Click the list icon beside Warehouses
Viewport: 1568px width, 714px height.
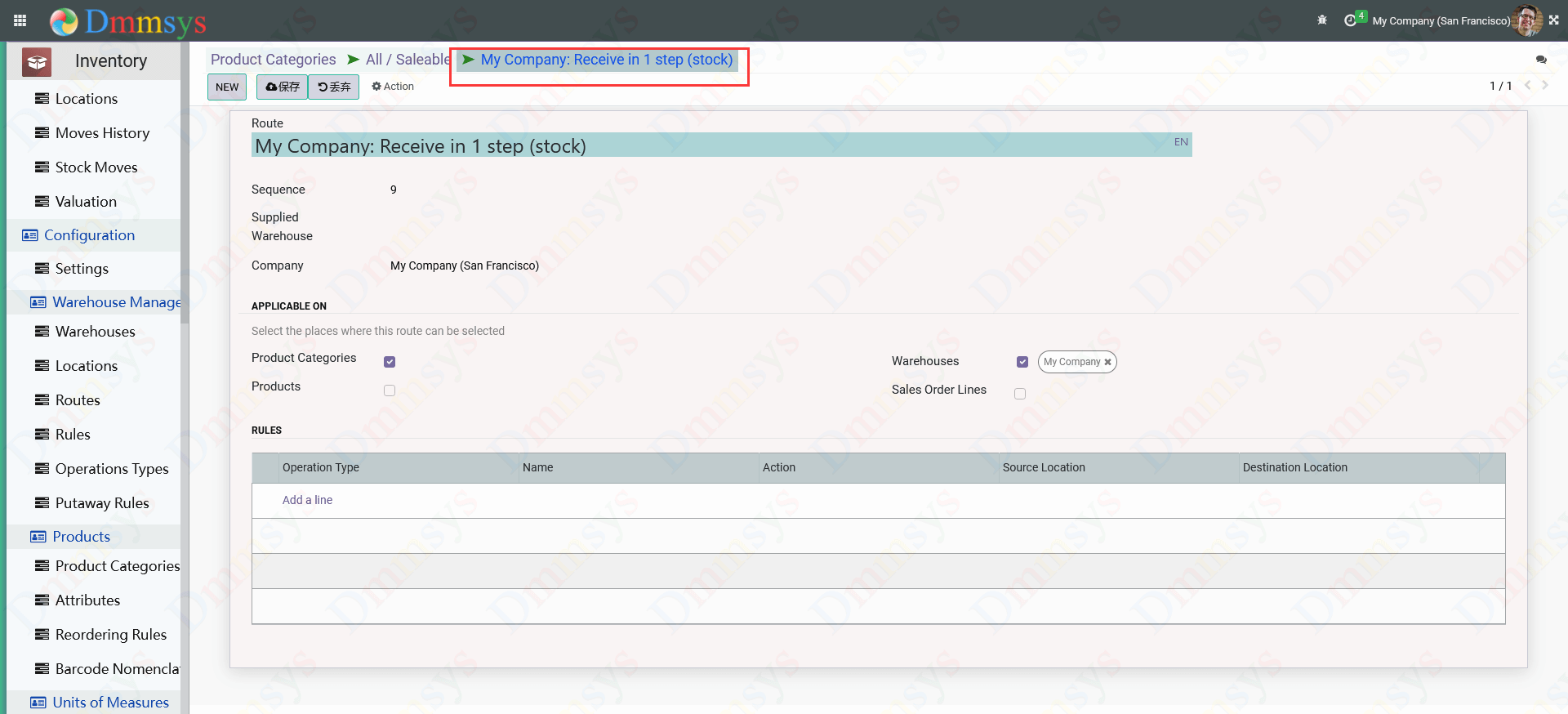[x=42, y=331]
